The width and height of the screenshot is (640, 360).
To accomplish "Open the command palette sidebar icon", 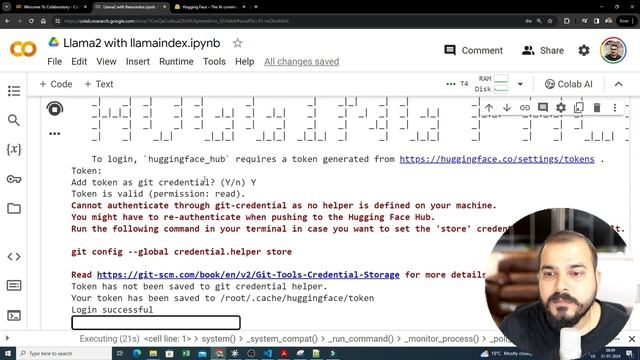I will (14, 285).
